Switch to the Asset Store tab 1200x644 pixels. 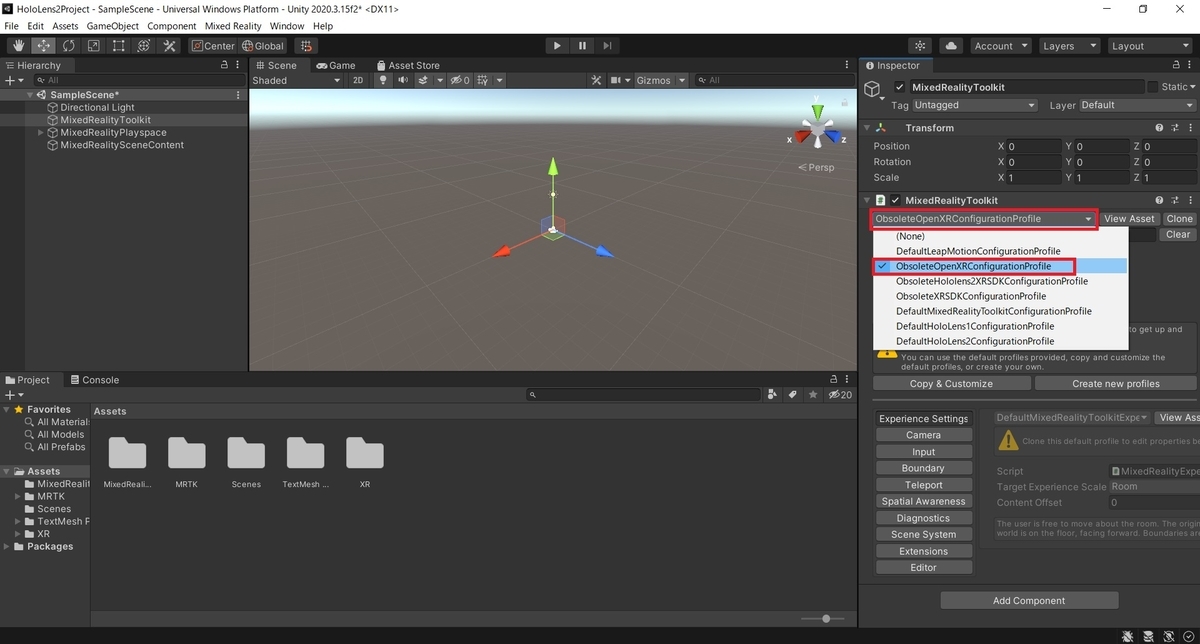[408, 65]
